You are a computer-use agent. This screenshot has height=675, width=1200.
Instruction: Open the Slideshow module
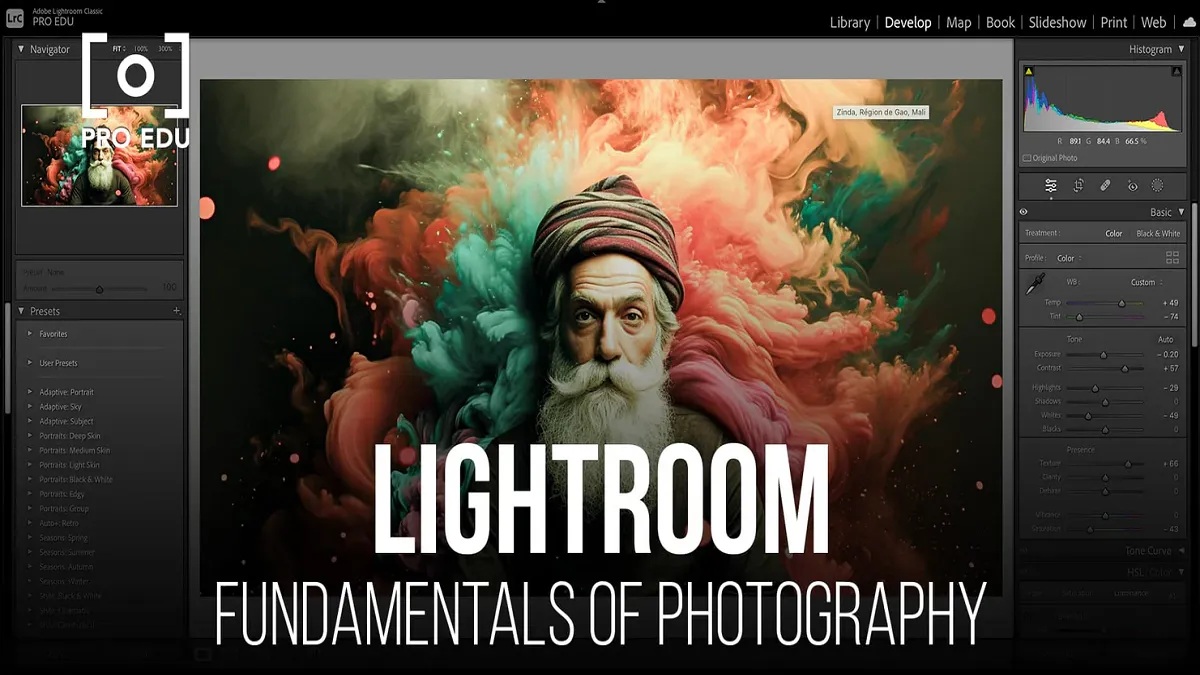(x=1057, y=22)
